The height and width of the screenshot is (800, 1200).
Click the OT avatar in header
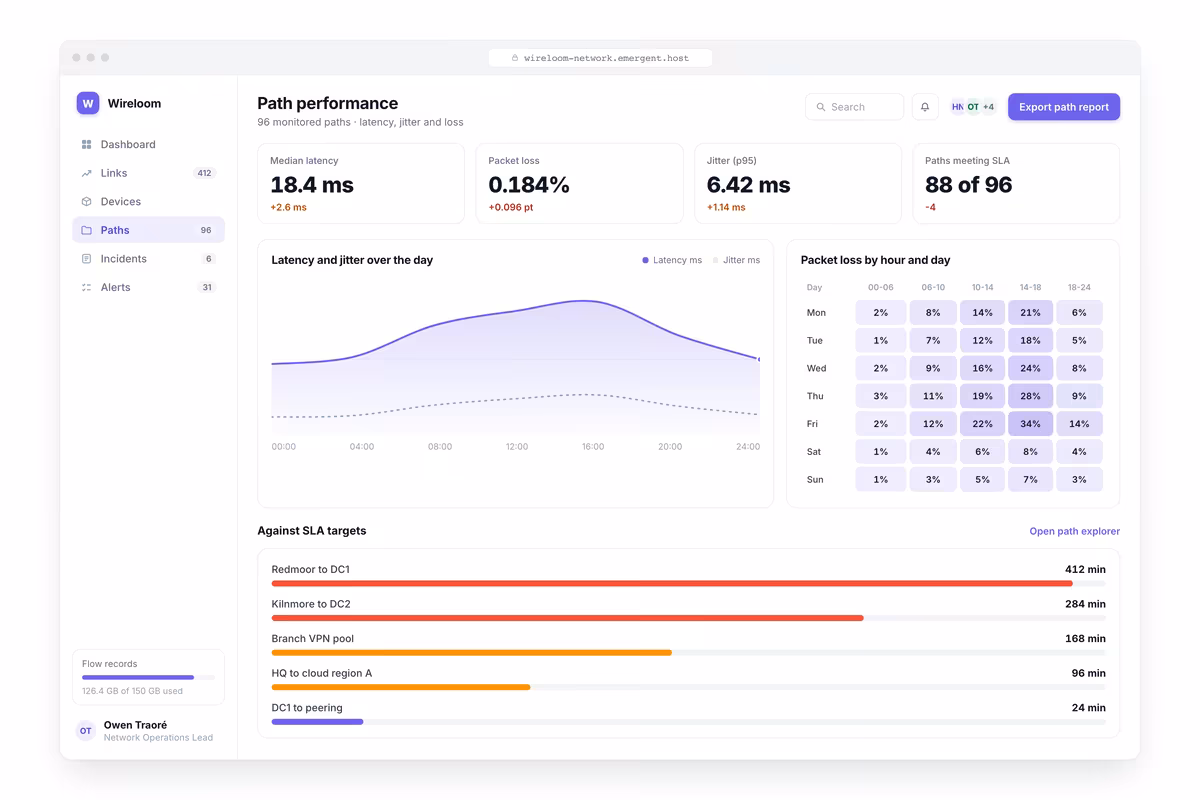coord(973,107)
